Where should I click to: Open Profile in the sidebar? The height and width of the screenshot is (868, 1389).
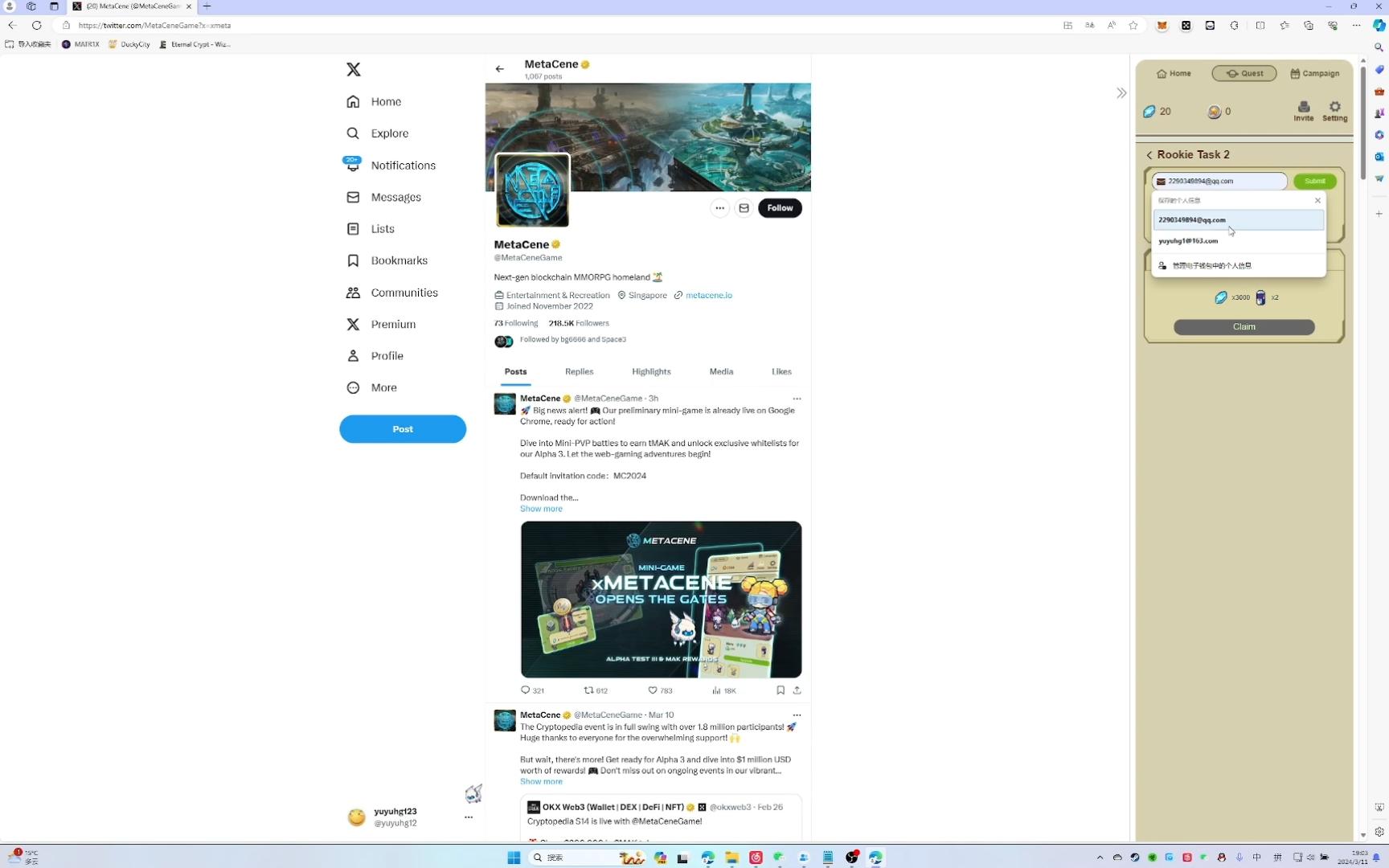(375, 356)
